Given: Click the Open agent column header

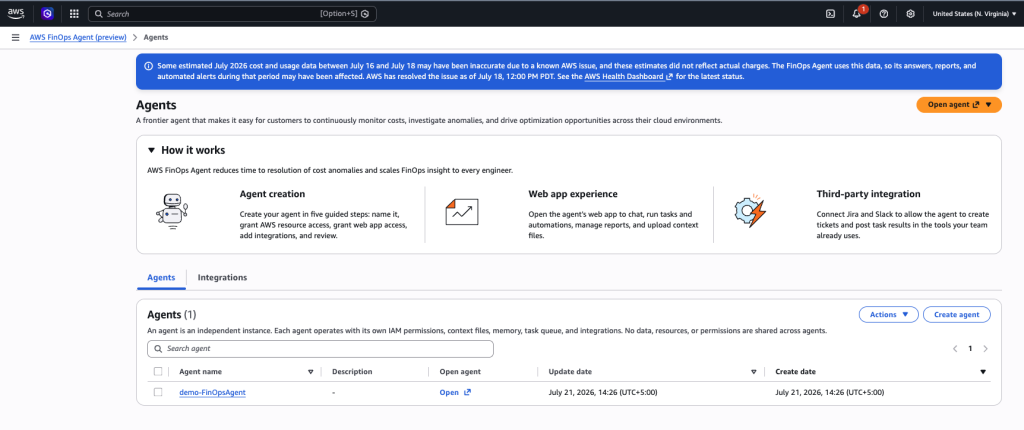Looking at the screenshot, I should point(460,372).
